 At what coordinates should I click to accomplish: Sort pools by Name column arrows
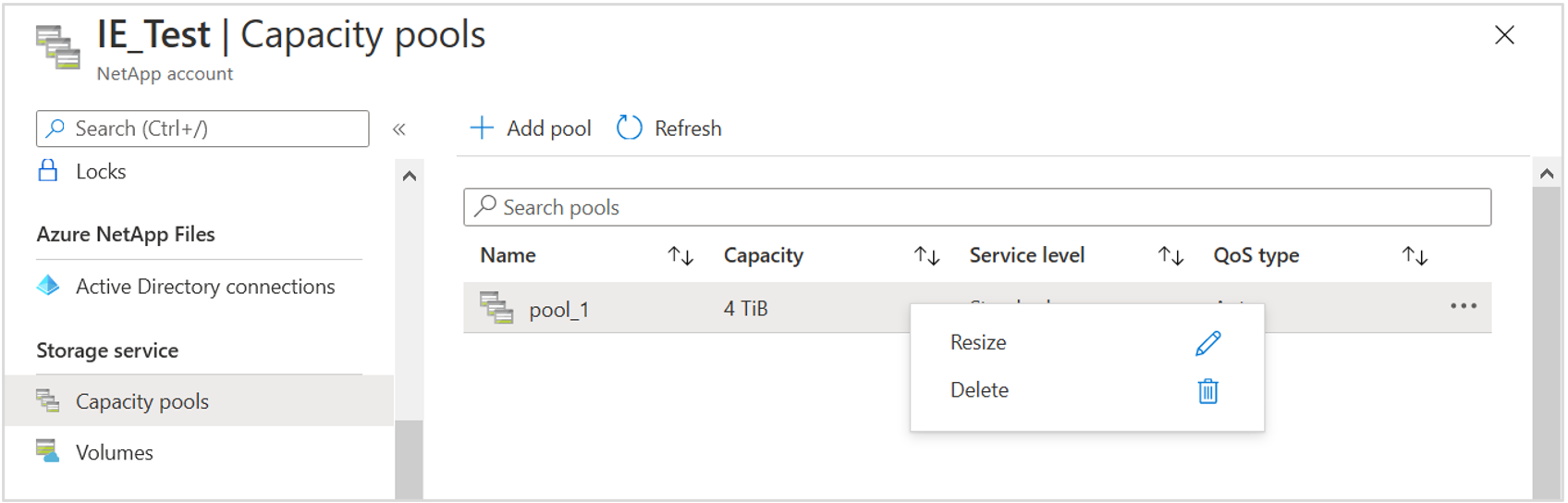coord(680,256)
